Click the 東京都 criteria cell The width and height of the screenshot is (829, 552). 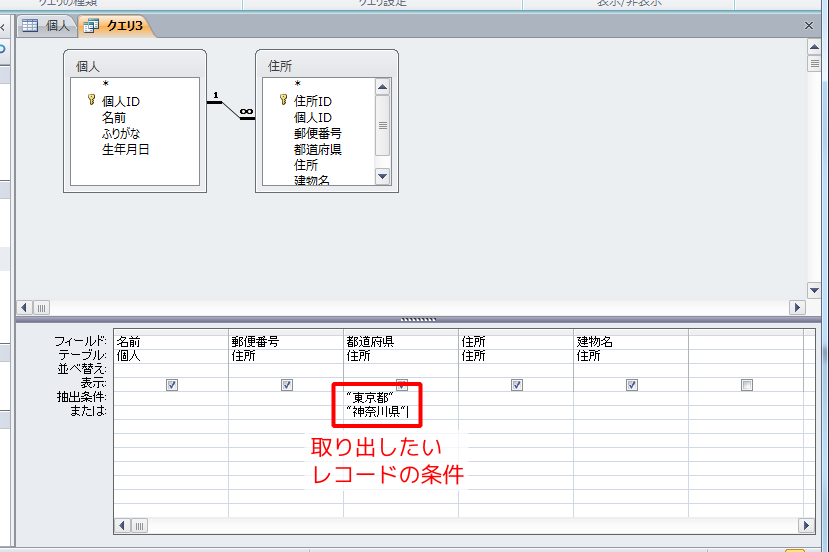click(x=401, y=398)
